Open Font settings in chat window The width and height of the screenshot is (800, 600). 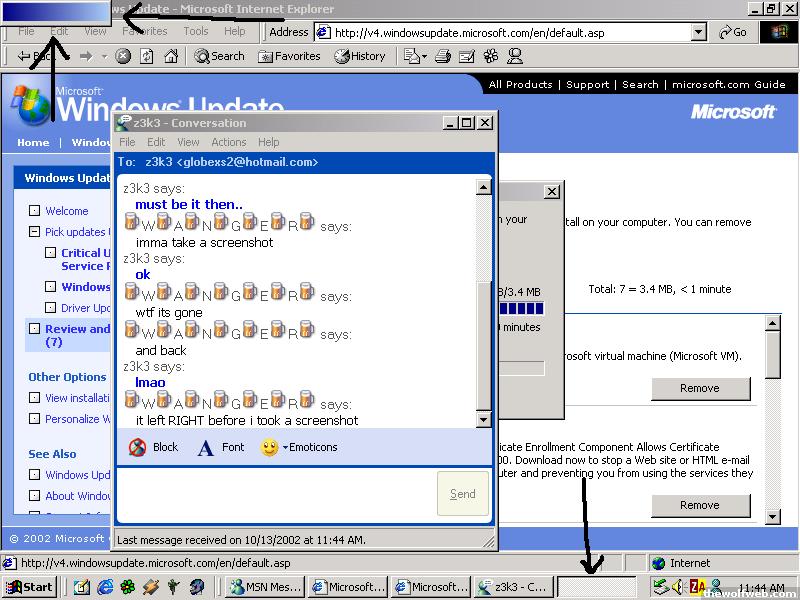pos(220,447)
